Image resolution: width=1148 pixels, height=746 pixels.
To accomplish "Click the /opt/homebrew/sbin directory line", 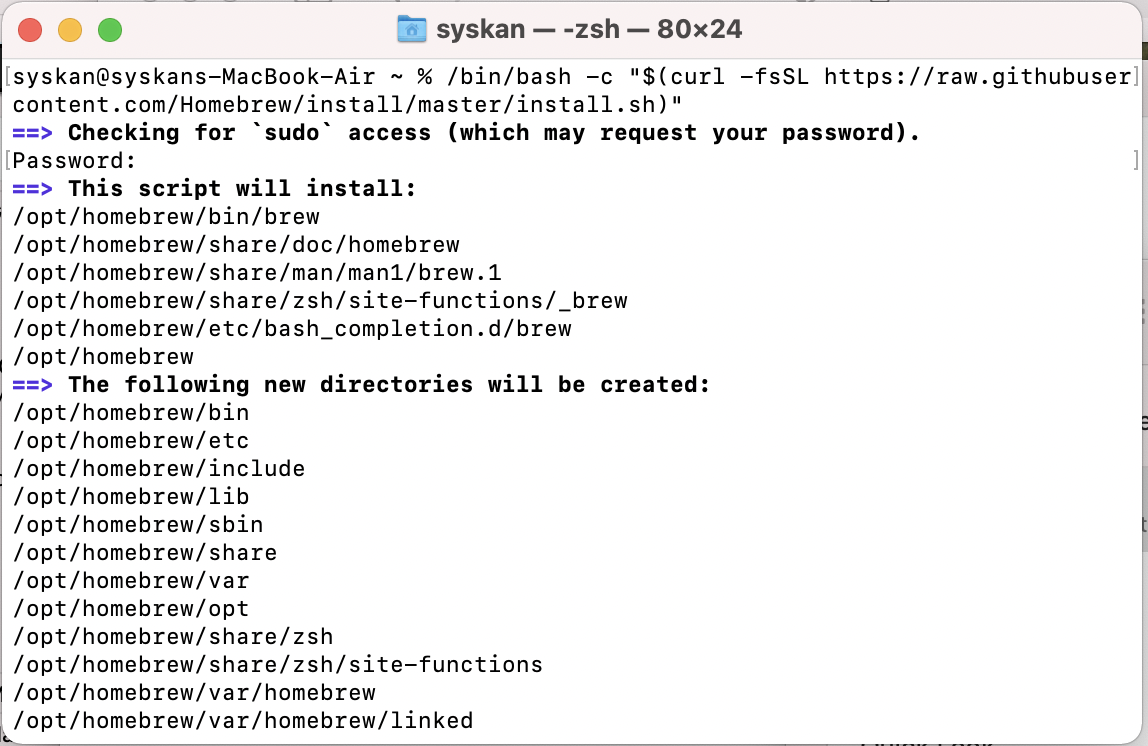I will tap(138, 525).
